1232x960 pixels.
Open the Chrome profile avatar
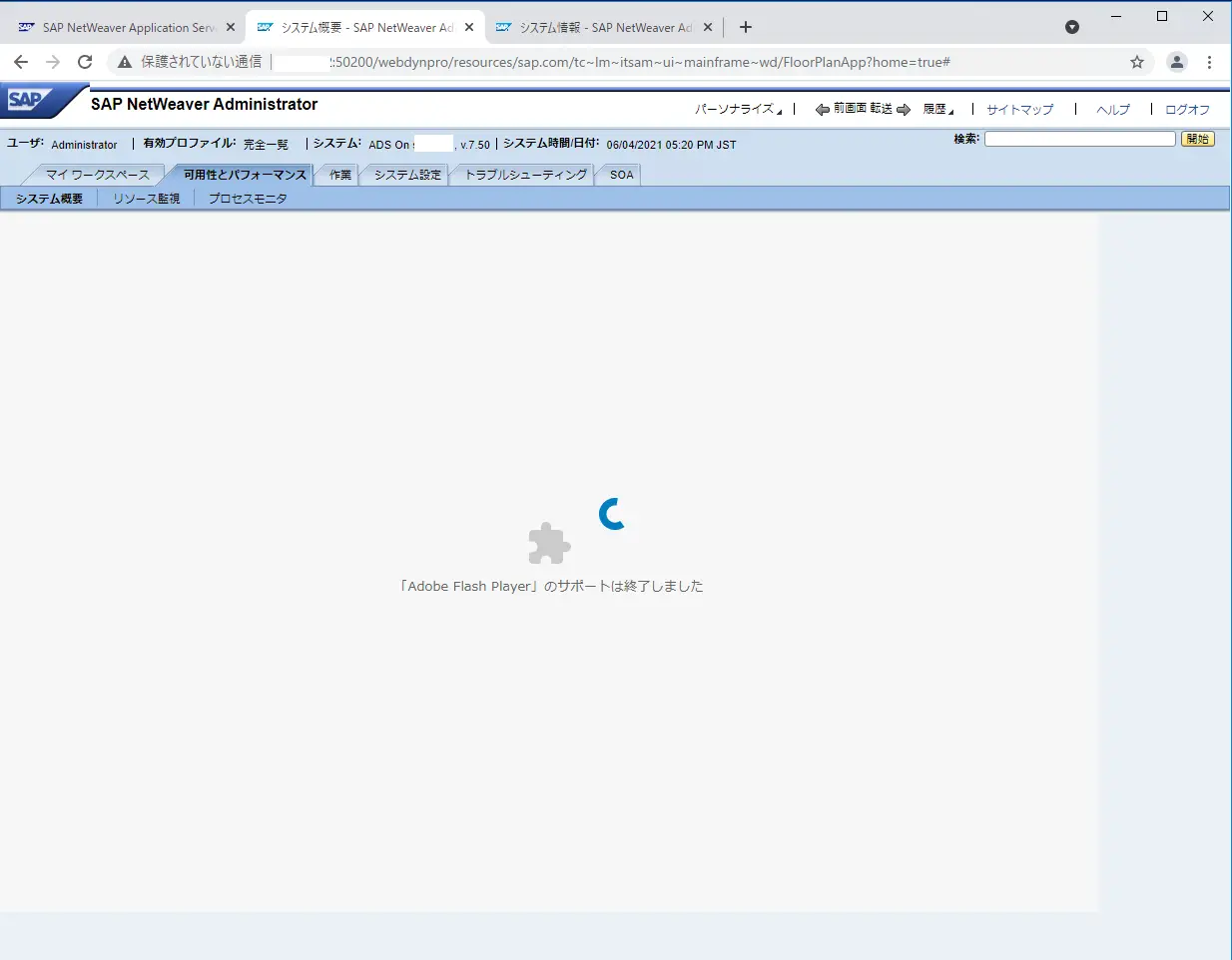1177,62
